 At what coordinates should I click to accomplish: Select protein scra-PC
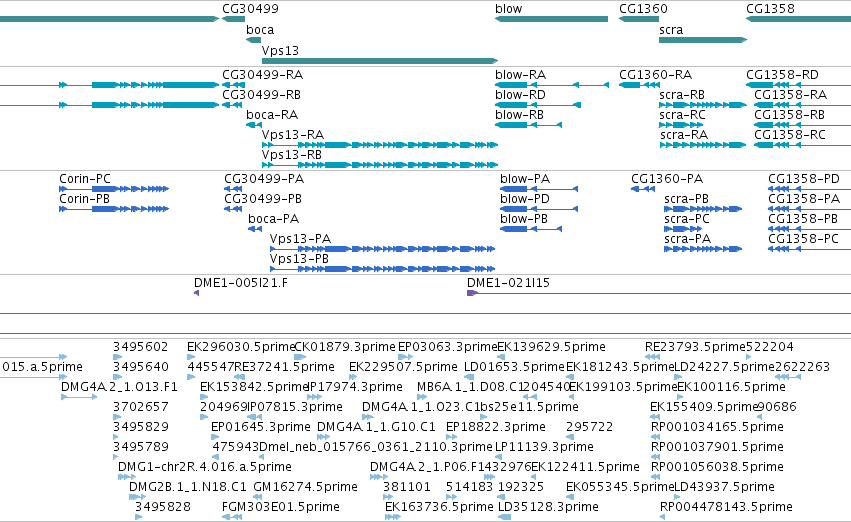683,229
